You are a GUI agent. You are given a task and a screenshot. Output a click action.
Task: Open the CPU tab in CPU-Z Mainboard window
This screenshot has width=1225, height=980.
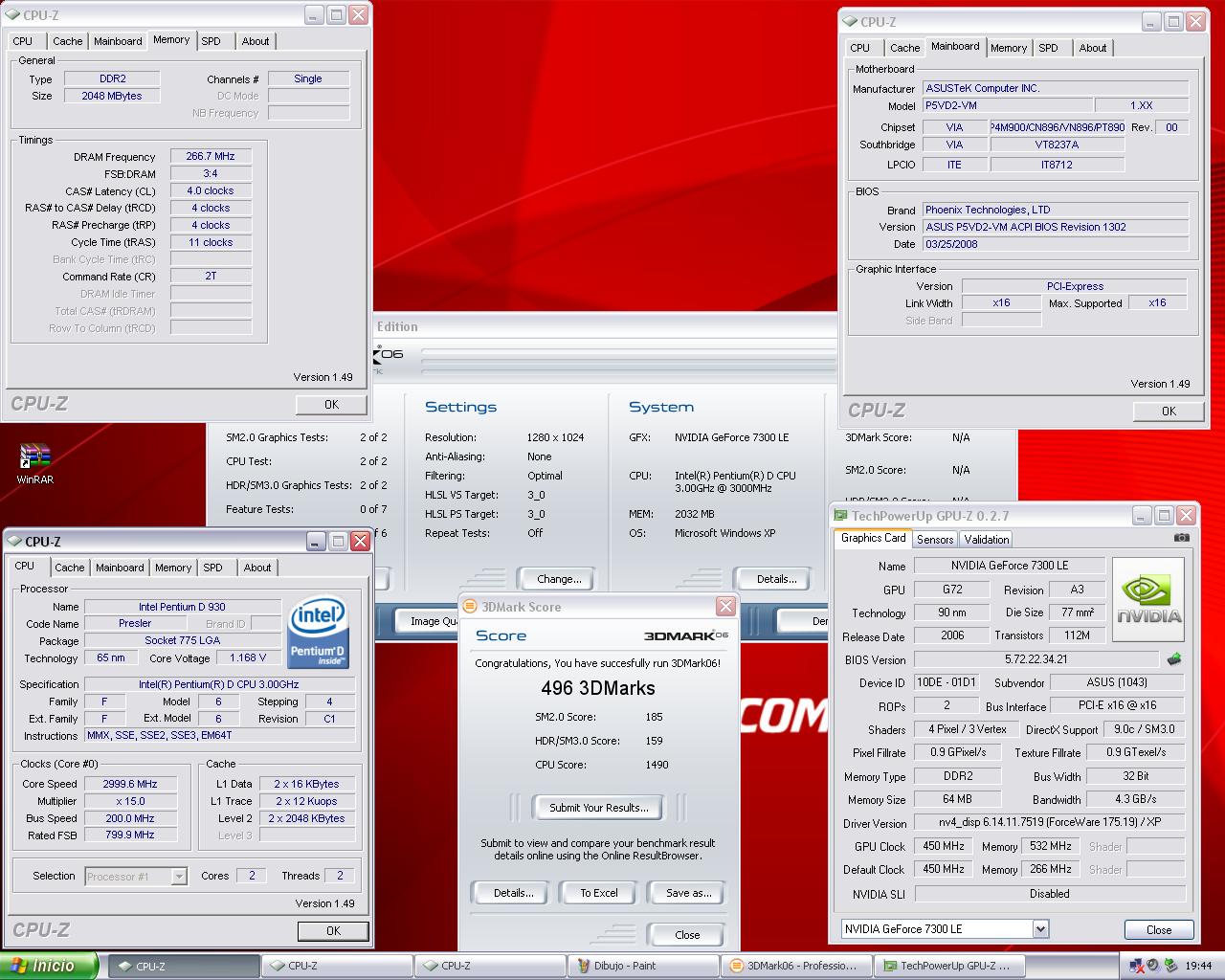tap(860, 48)
